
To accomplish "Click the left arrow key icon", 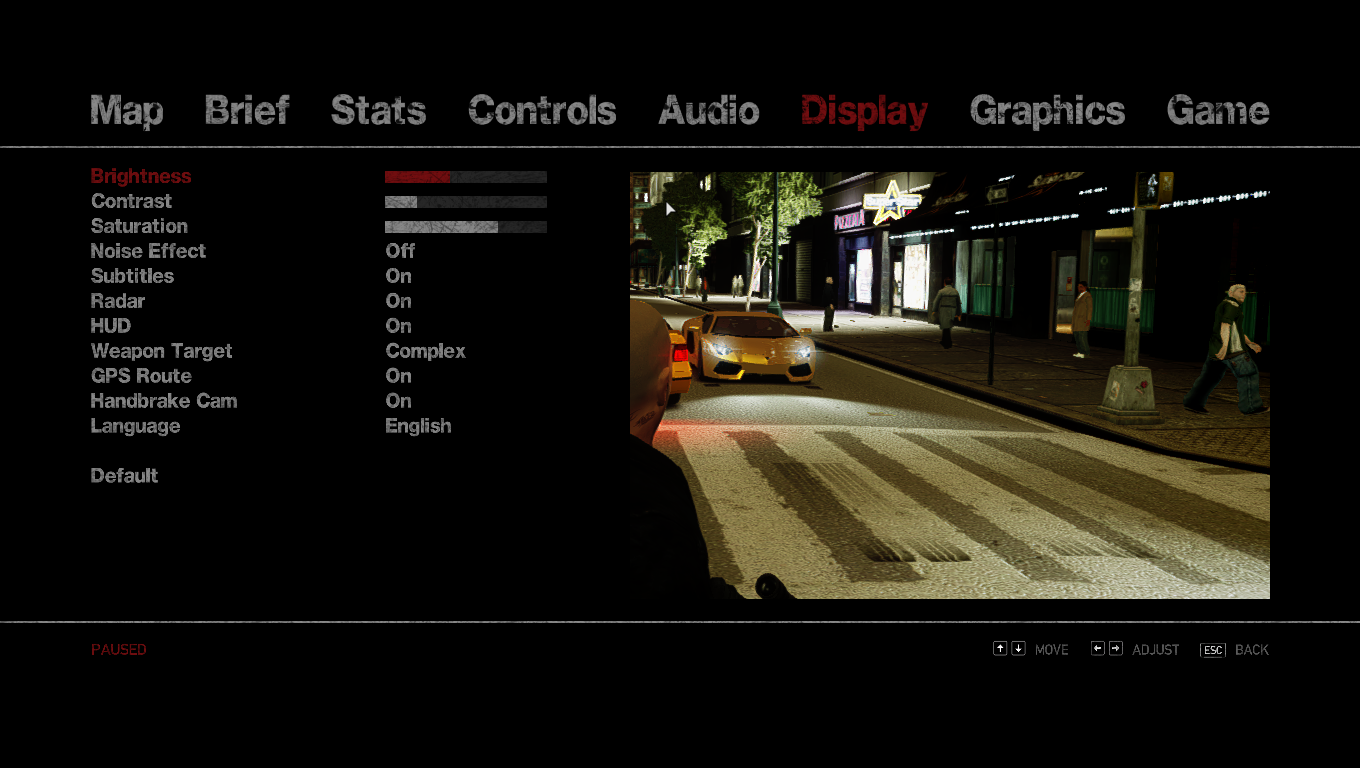I will 1098,648.
